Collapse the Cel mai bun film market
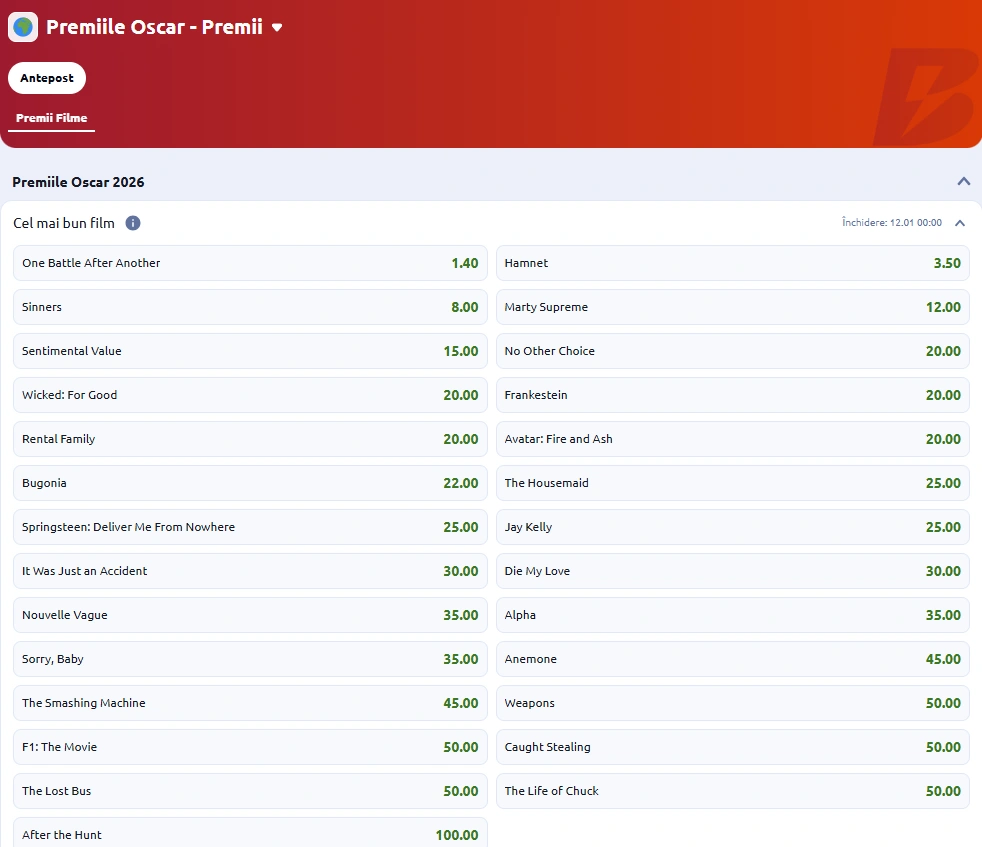 click(x=959, y=223)
